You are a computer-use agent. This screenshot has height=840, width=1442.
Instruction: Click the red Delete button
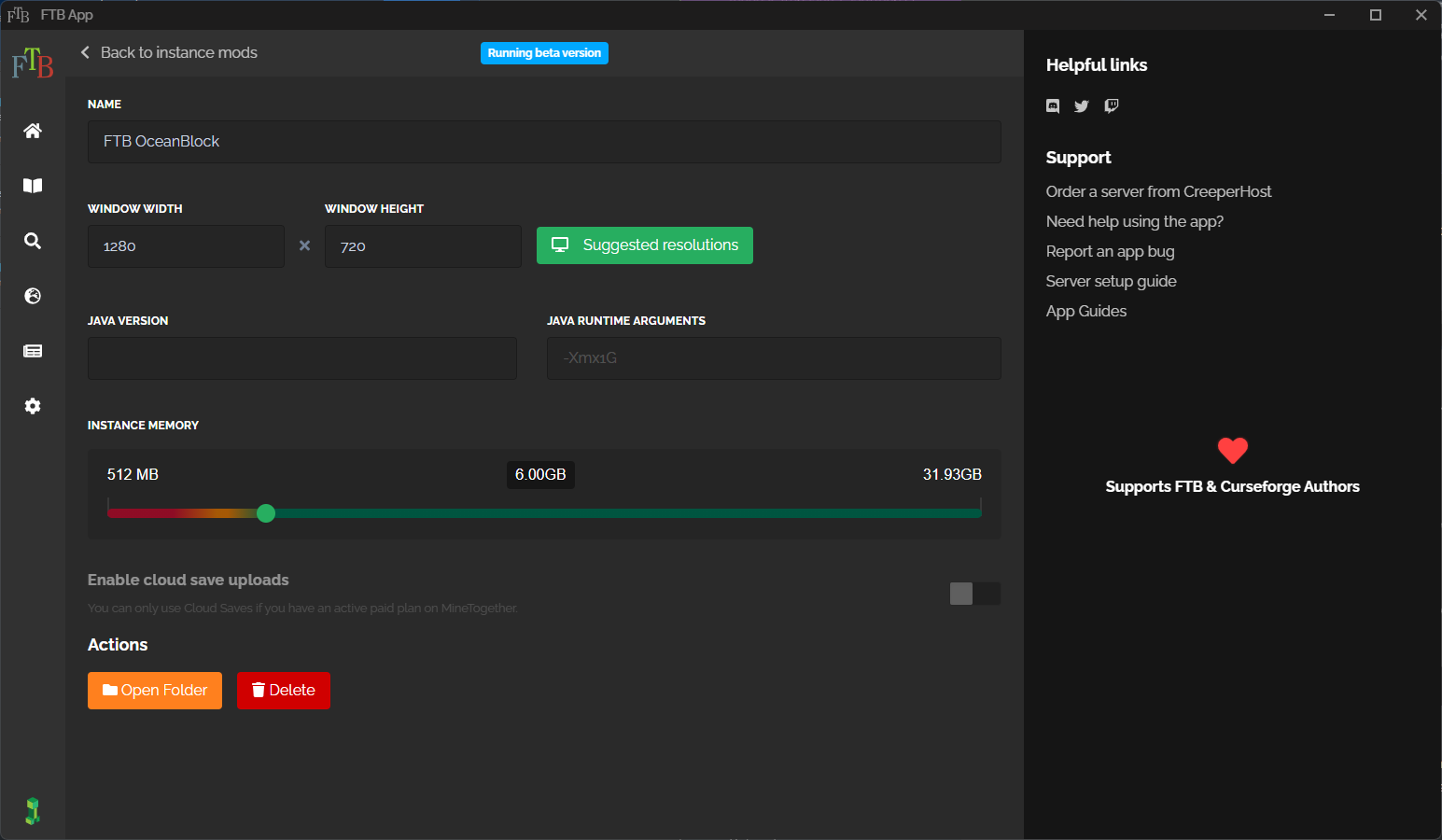click(x=284, y=691)
